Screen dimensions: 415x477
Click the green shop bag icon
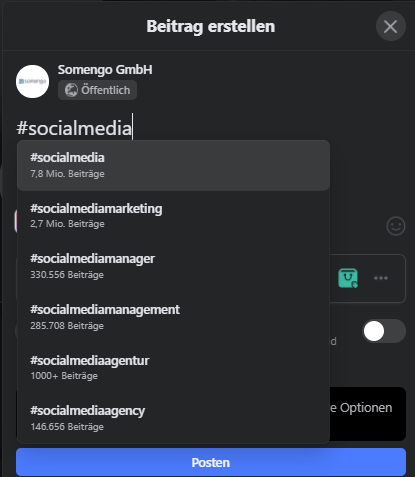(x=348, y=278)
